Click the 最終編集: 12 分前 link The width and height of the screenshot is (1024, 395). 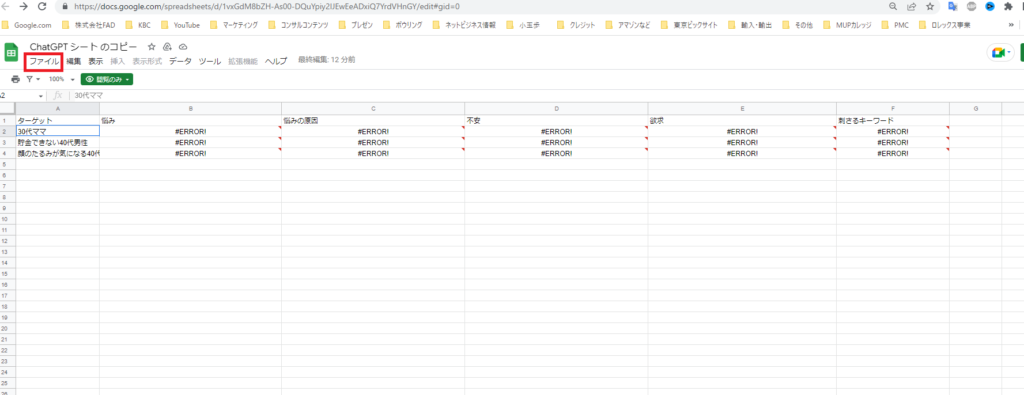pyautogui.click(x=327, y=60)
